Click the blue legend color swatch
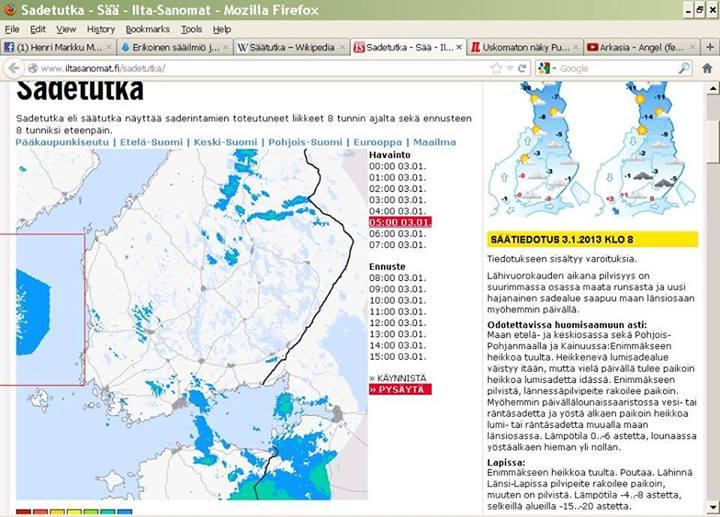Screen dimensions: 720x517 click(124, 511)
